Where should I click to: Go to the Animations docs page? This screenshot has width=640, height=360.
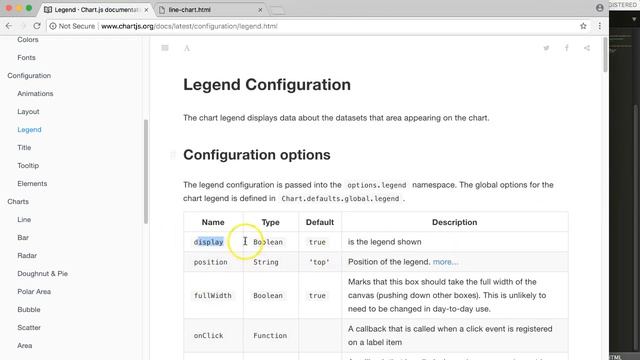[x=35, y=93]
